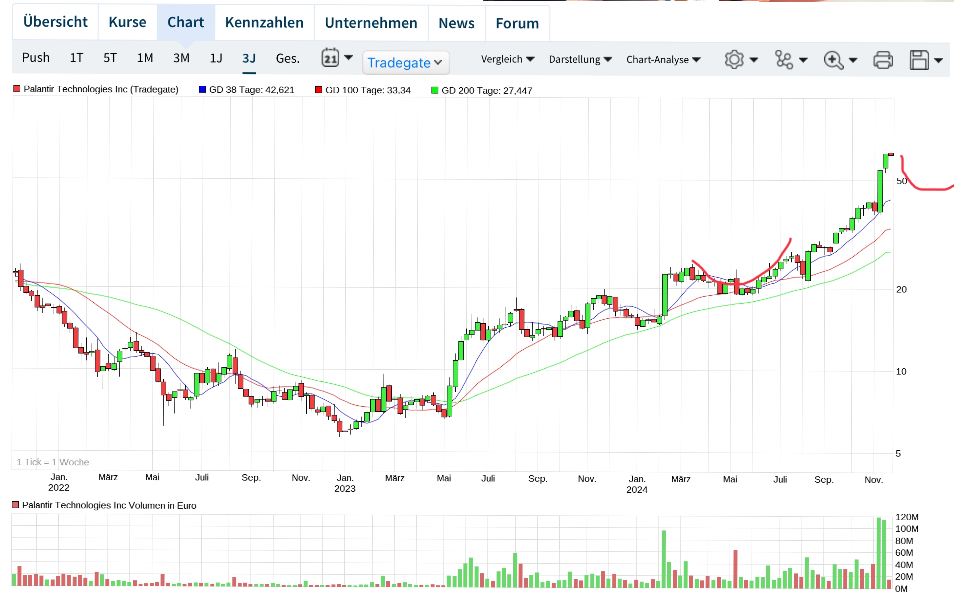Print the chart with printer icon
This screenshot has width=954, height=599.
point(883,60)
